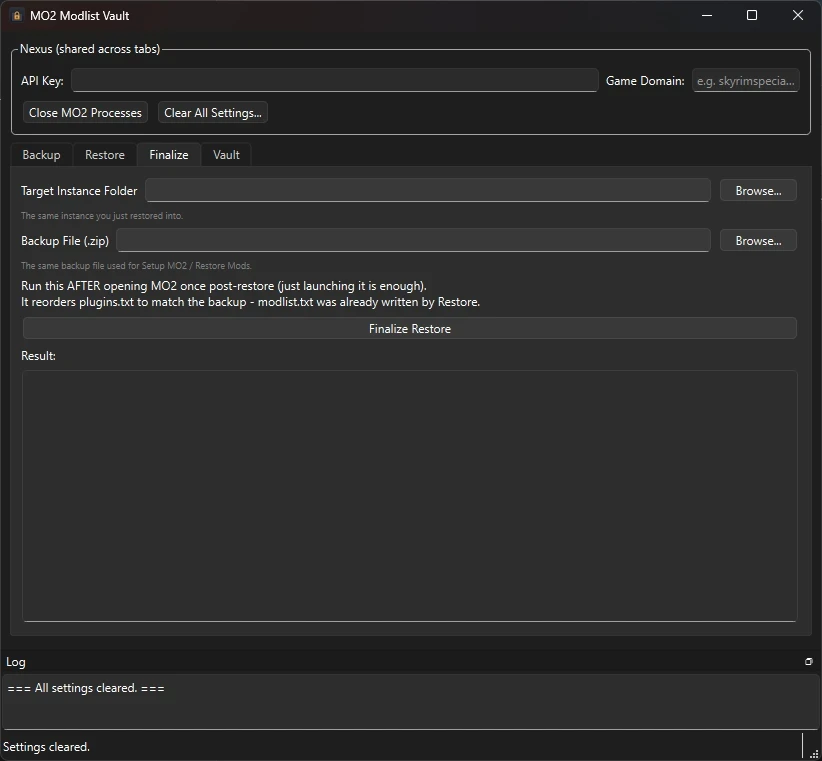Go to the Vault tab
The height and width of the screenshot is (761, 822).
226,155
